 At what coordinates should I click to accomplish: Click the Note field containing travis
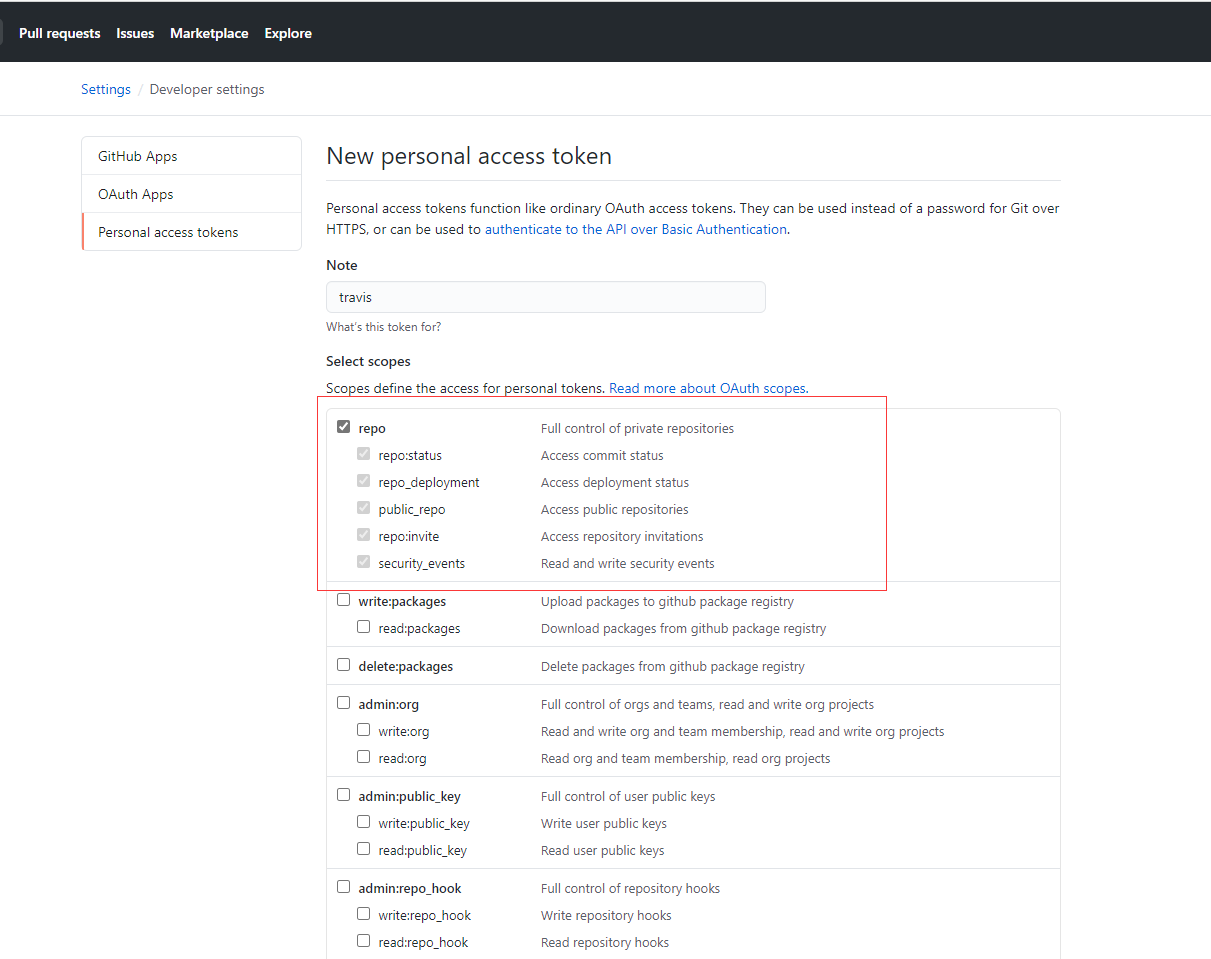tap(546, 297)
